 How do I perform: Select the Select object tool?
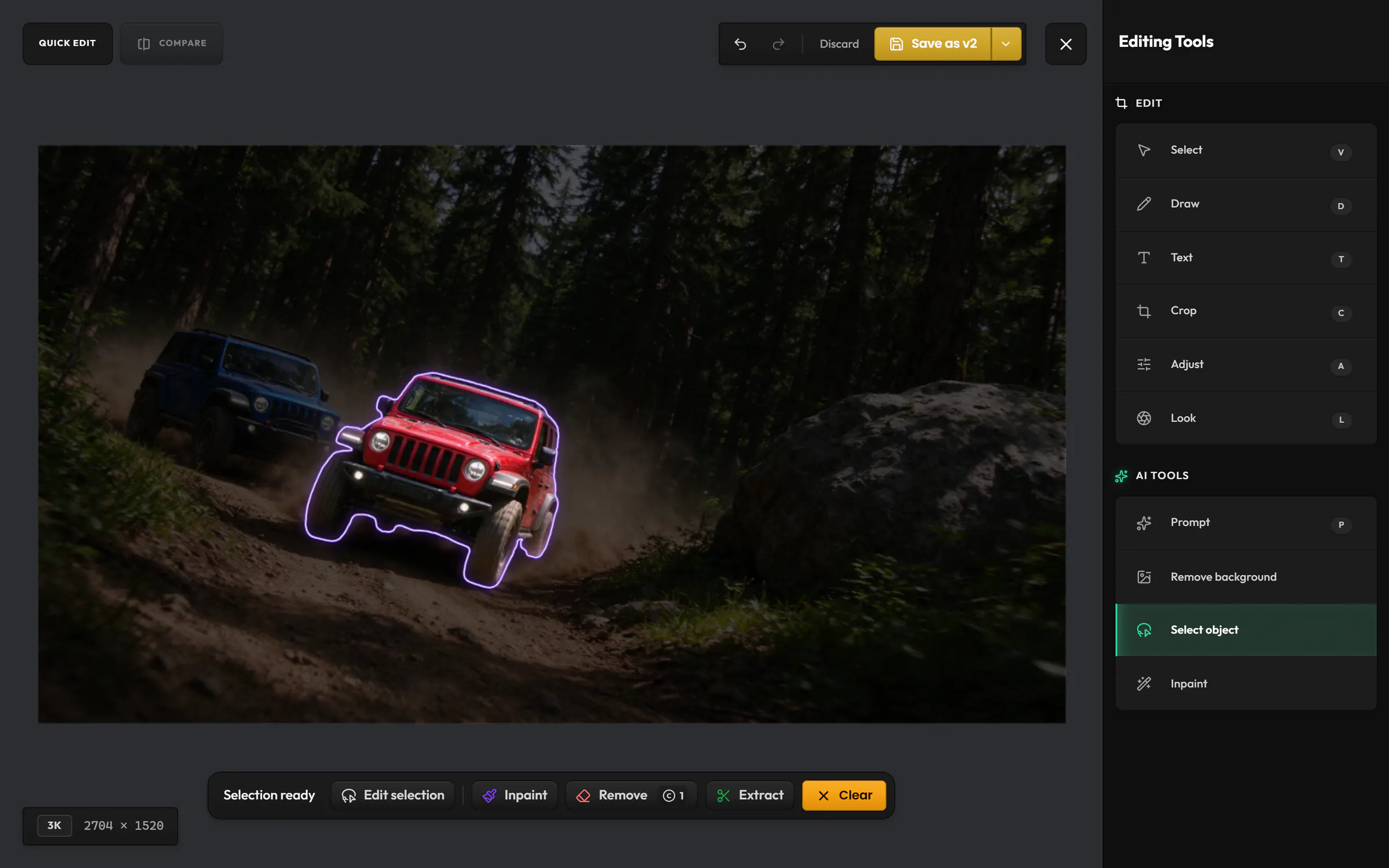coord(1245,630)
